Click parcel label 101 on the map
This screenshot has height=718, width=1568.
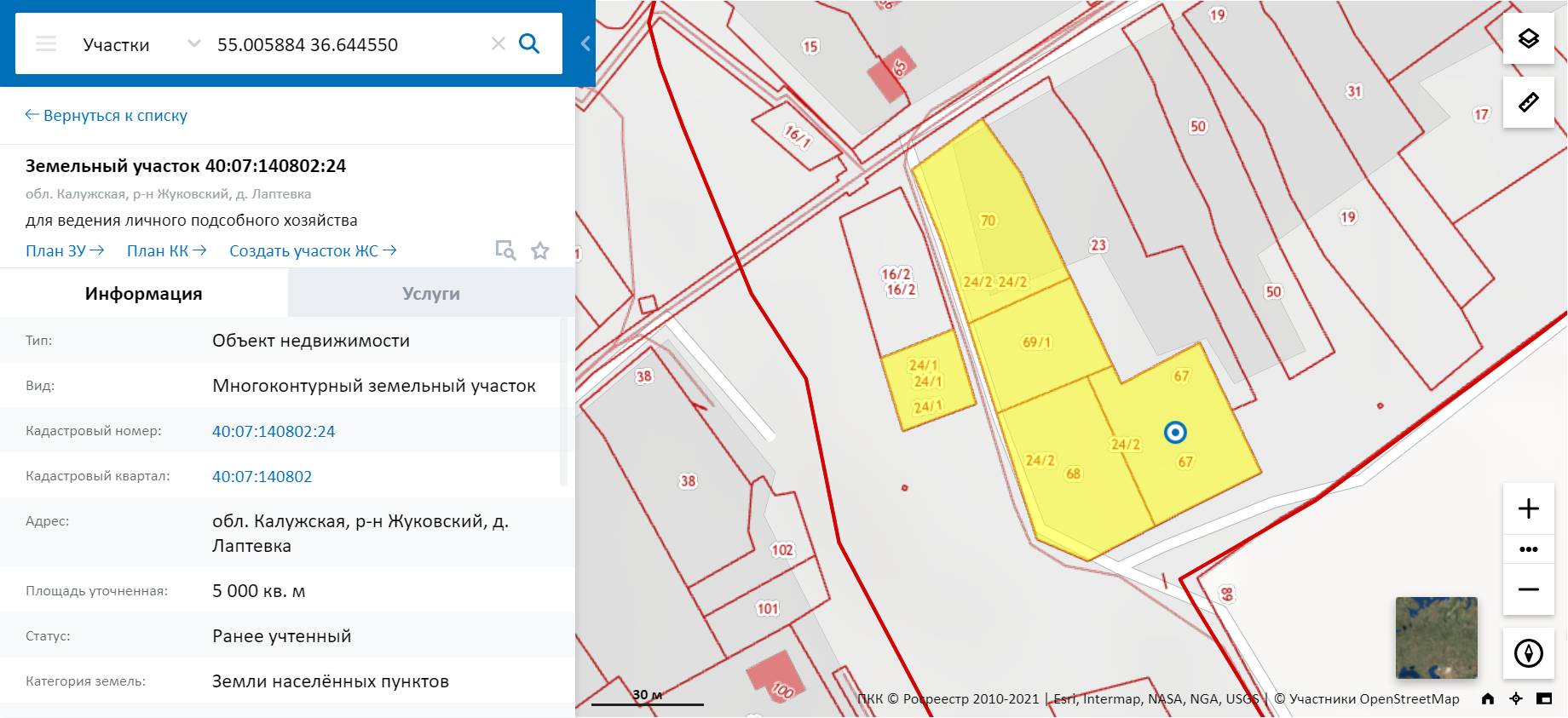pos(768,608)
